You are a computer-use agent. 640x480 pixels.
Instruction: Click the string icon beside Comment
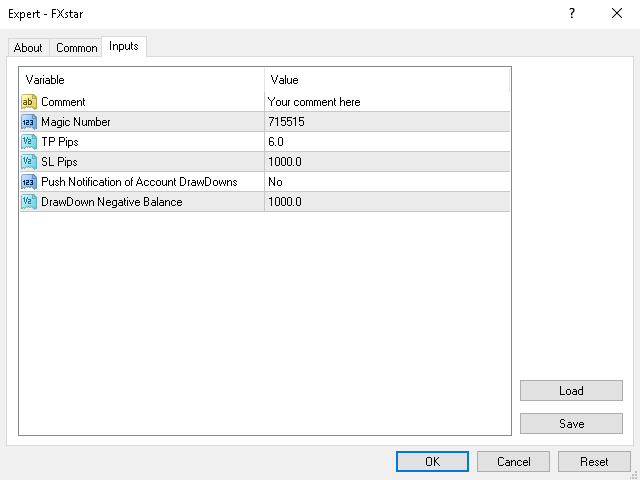pos(29,102)
